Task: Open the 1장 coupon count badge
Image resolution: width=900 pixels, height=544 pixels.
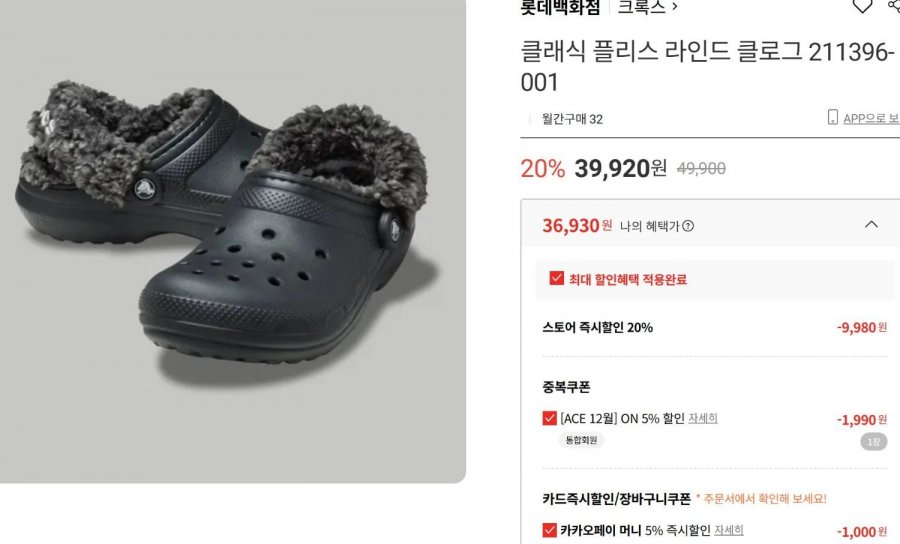Action: (873, 441)
